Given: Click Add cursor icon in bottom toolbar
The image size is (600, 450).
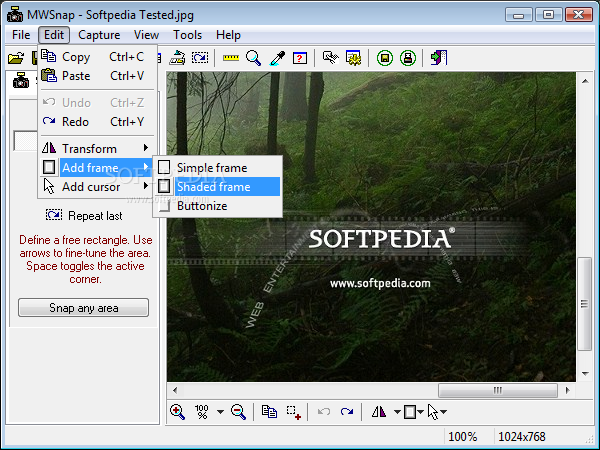Looking at the screenshot, I should pos(433,412).
